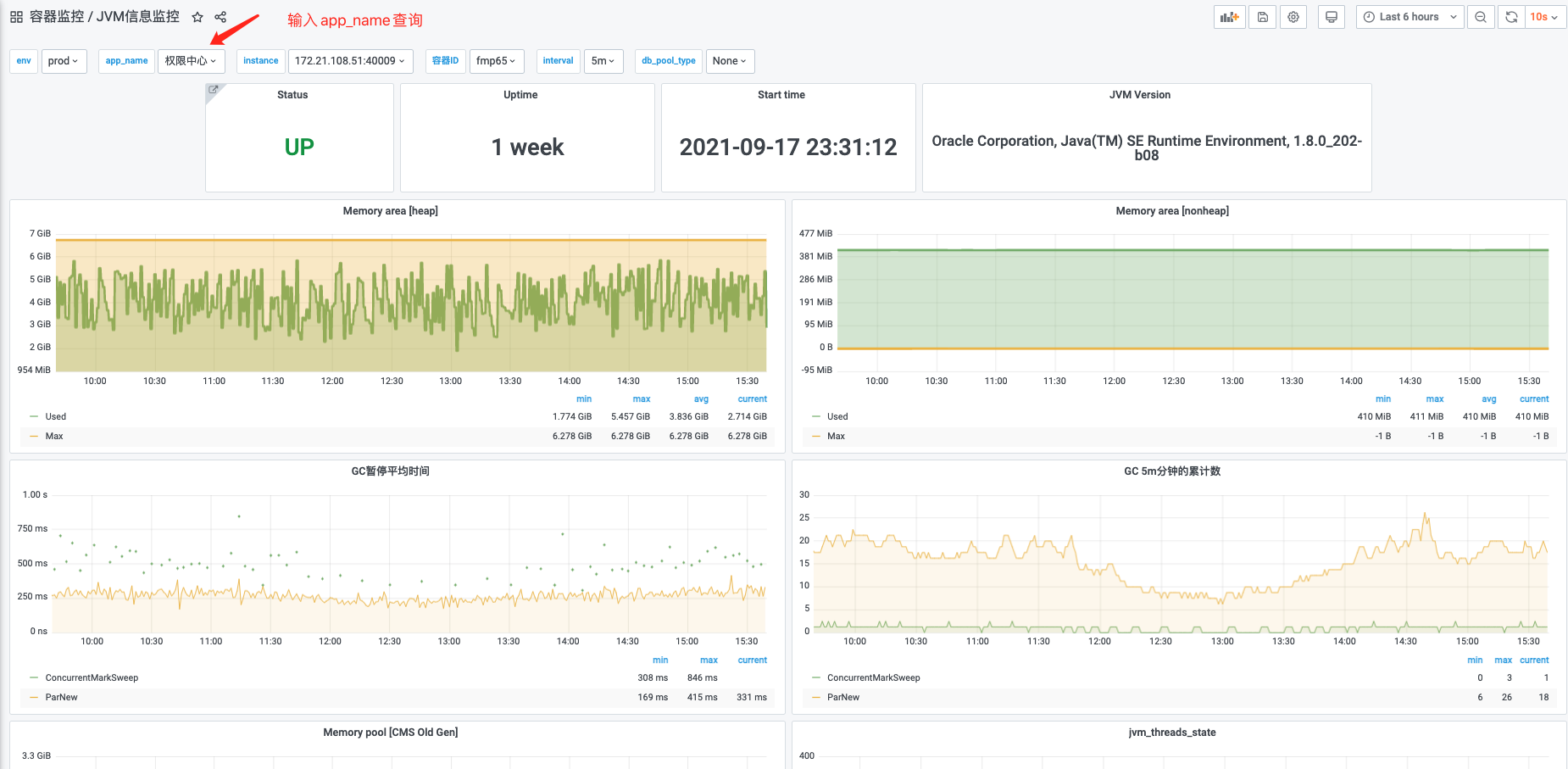Click the 1 week uptime value
Screen dimensions: 1568x769
click(527, 148)
